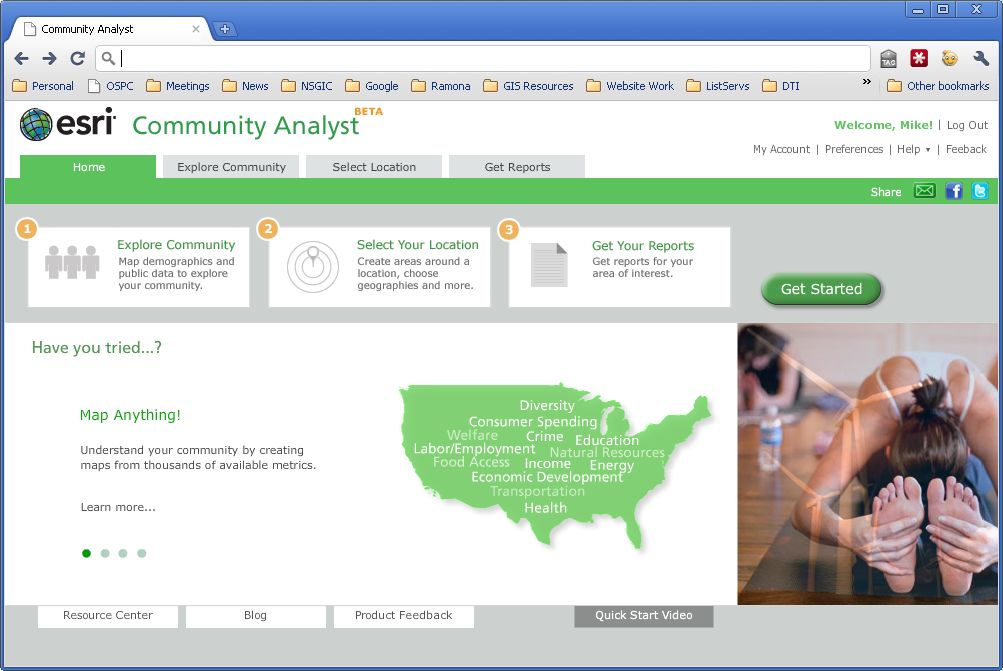1003x671 pixels.
Task: Click the green Get Started button
Action: [x=821, y=289]
